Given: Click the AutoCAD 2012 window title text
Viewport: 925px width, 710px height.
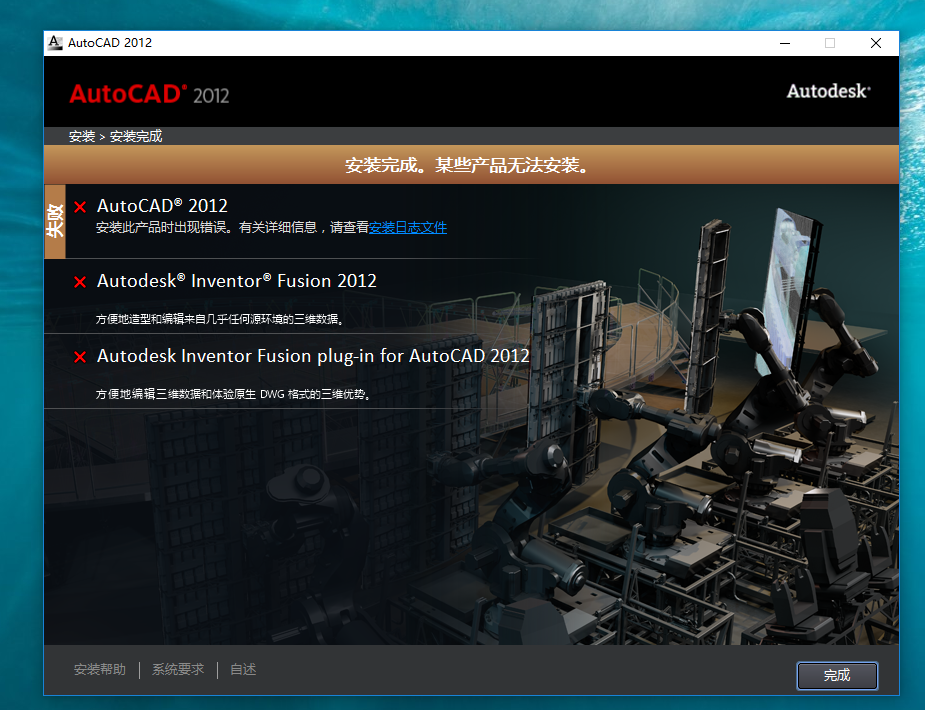Looking at the screenshot, I should 110,42.
